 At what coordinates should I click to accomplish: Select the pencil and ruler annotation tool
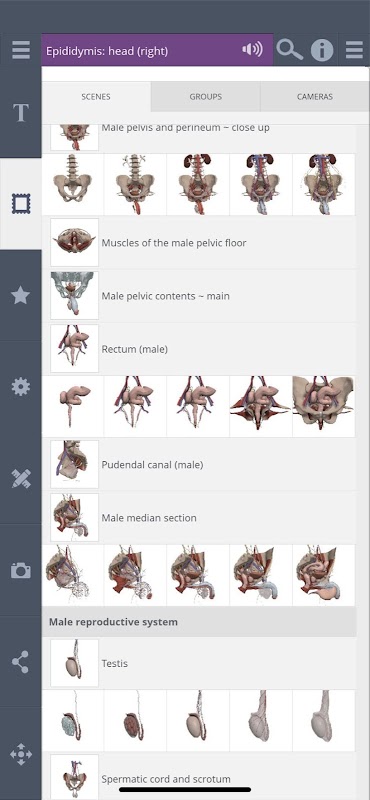[x=21, y=479]
